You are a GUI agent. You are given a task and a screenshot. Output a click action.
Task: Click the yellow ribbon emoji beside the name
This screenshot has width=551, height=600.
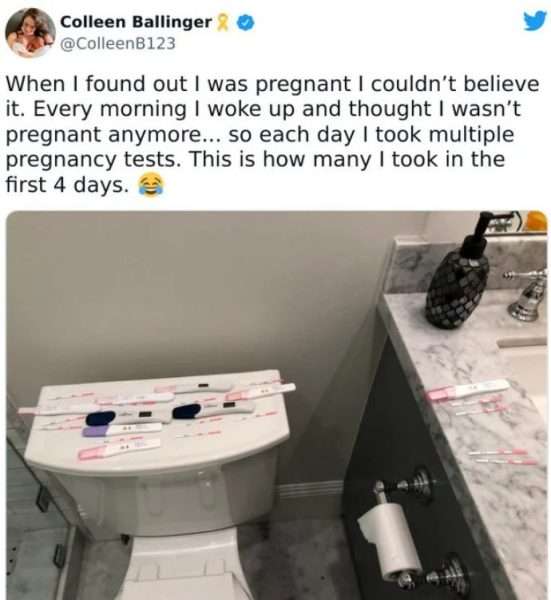point(223,22)
